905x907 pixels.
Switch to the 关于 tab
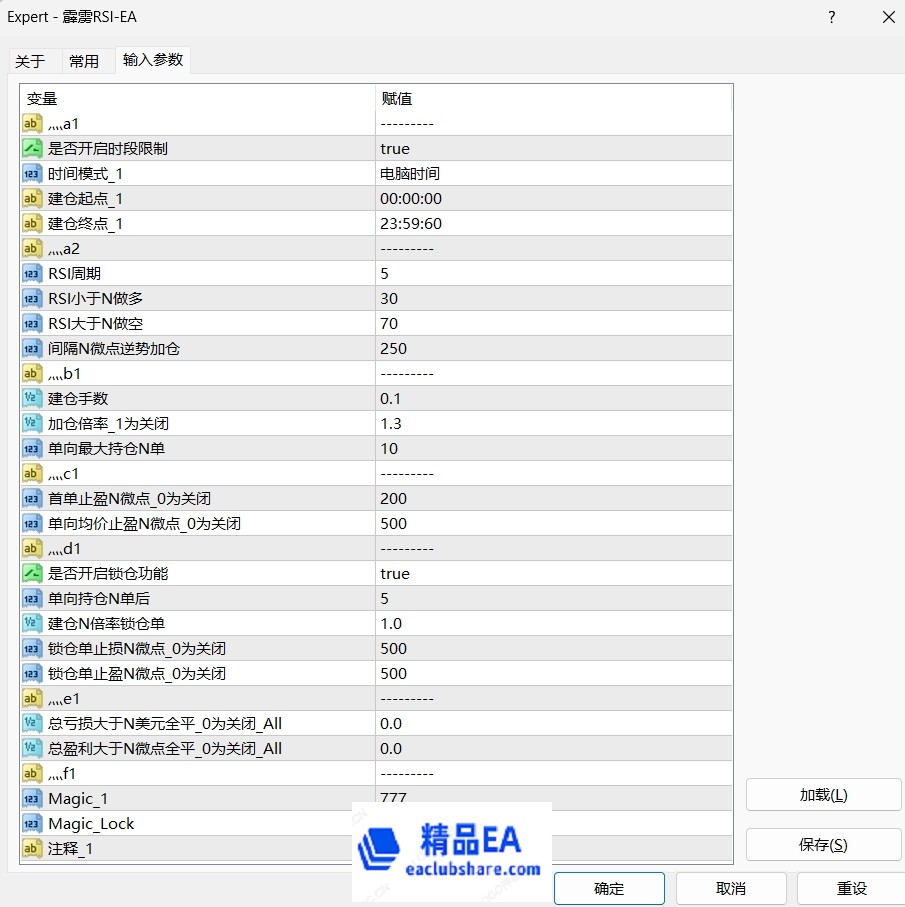30,61
